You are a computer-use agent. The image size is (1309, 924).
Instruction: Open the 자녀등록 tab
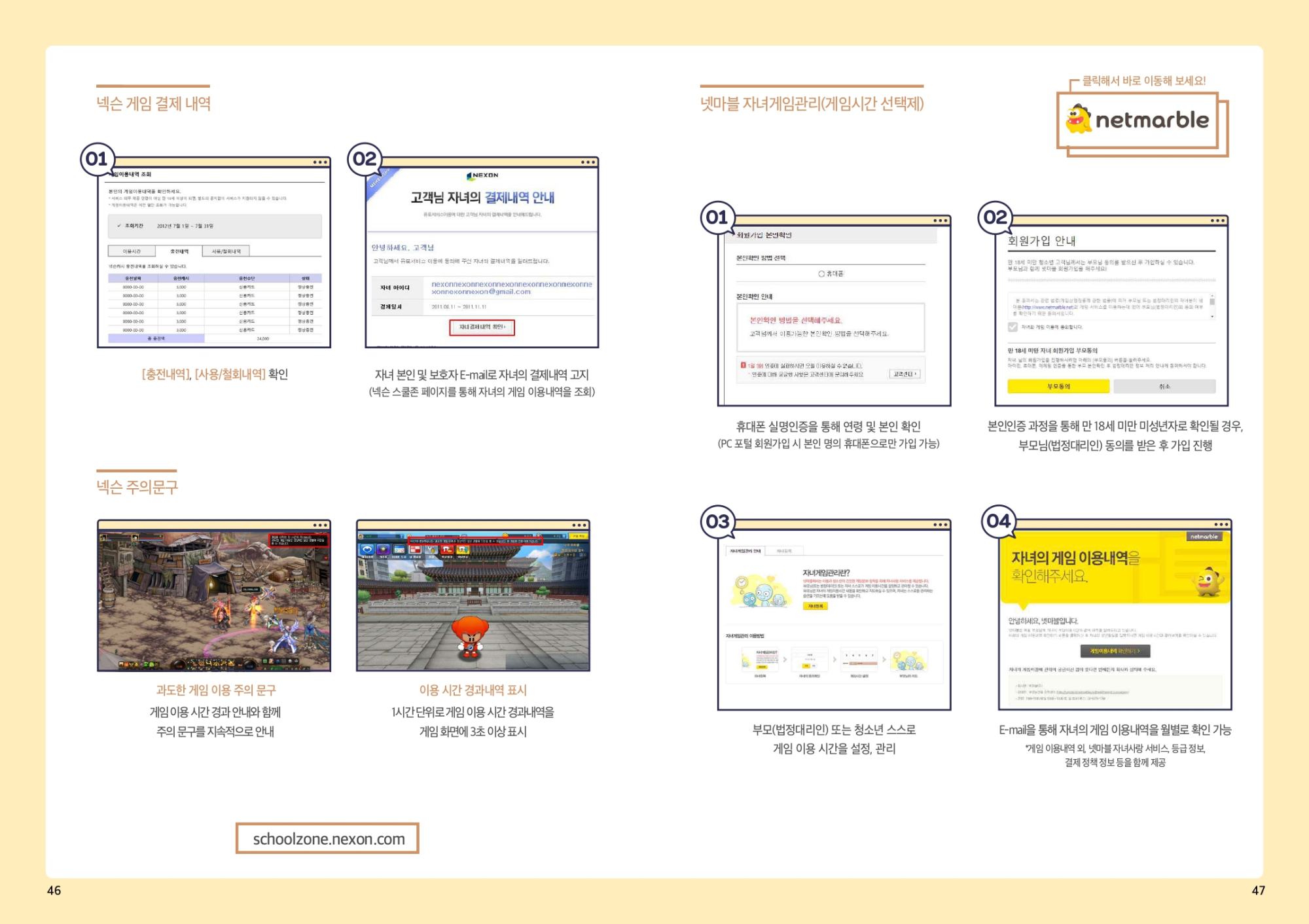[x=784, y=551]
